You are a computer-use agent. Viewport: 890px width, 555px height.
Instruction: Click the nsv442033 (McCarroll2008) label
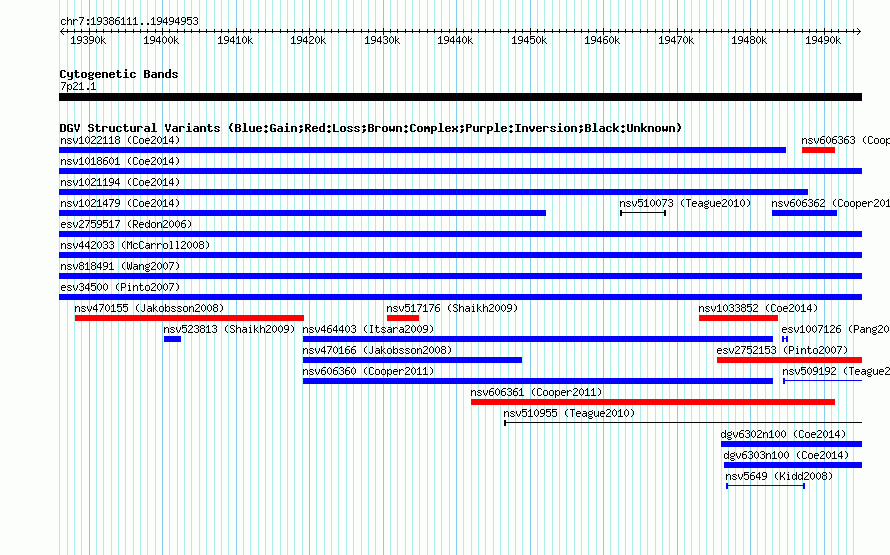[x=135, y=245]
